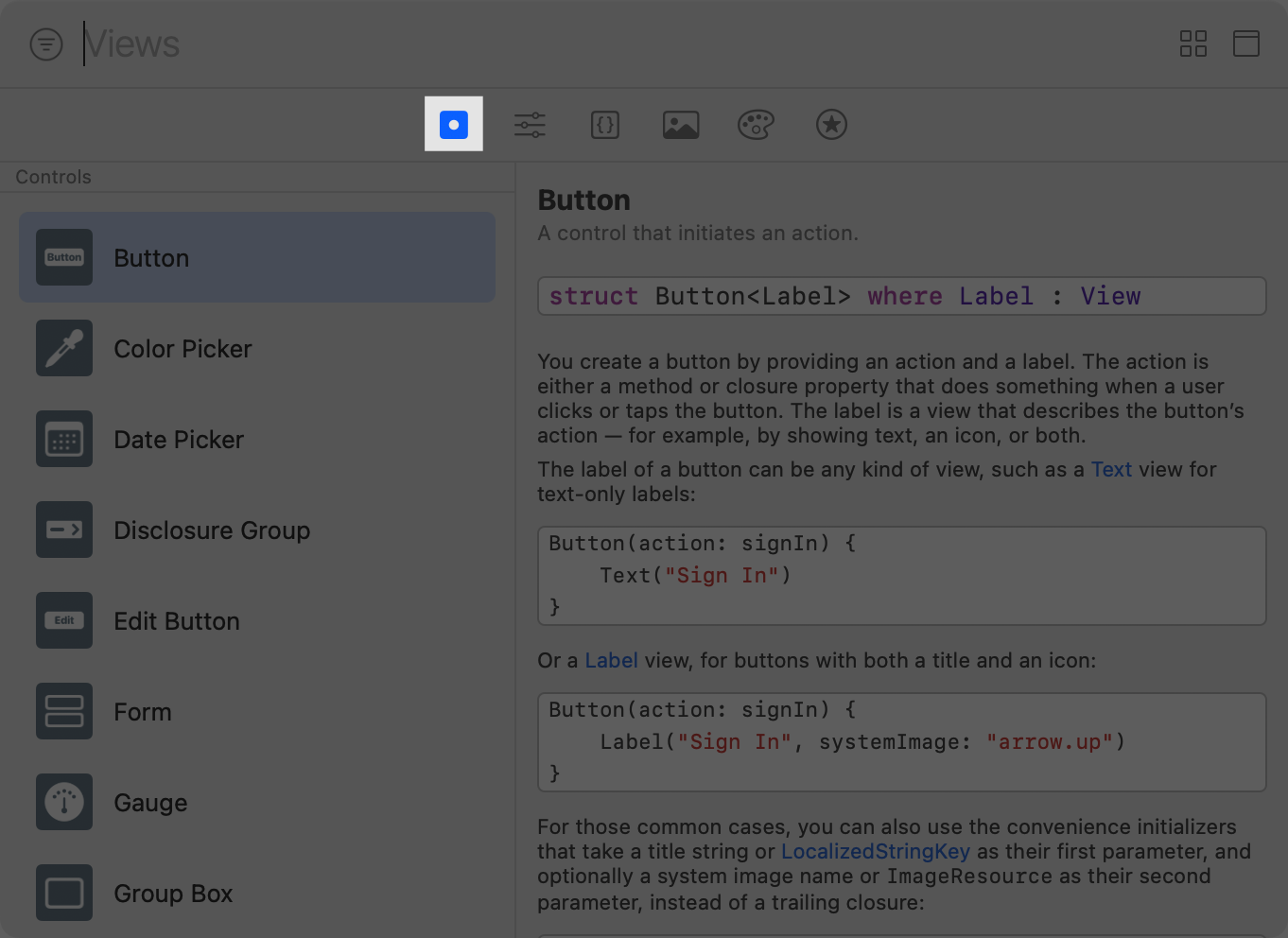
Task: Open the Text link in documentation
Action: [x=1111, y=469]
